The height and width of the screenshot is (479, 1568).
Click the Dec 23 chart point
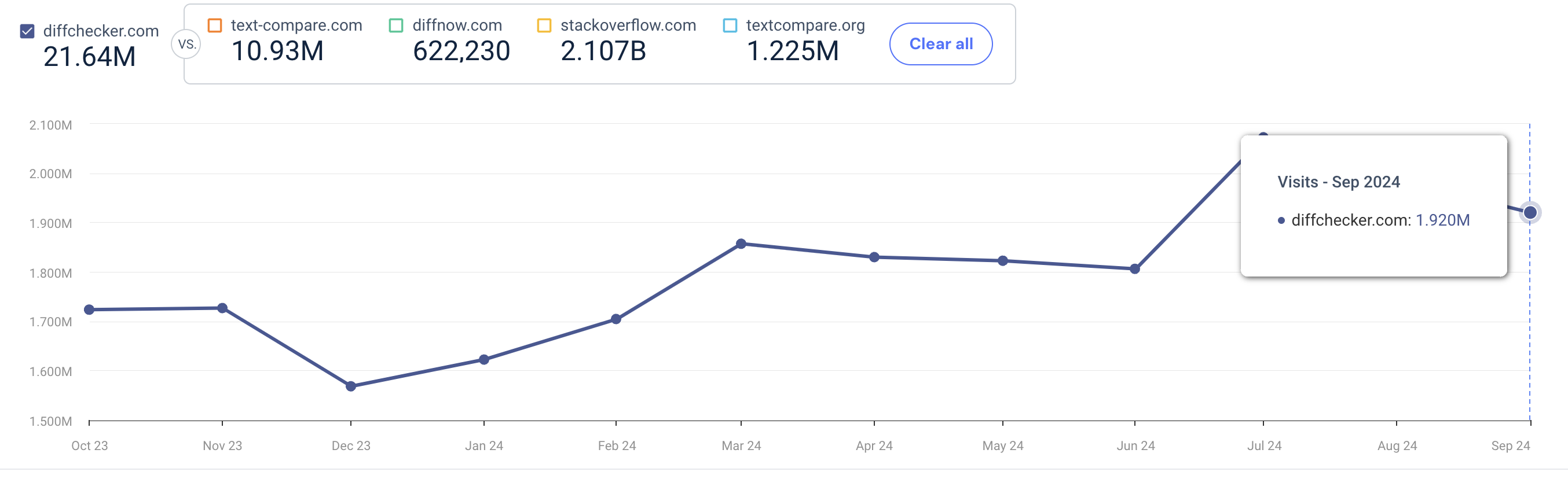(351, 386)
